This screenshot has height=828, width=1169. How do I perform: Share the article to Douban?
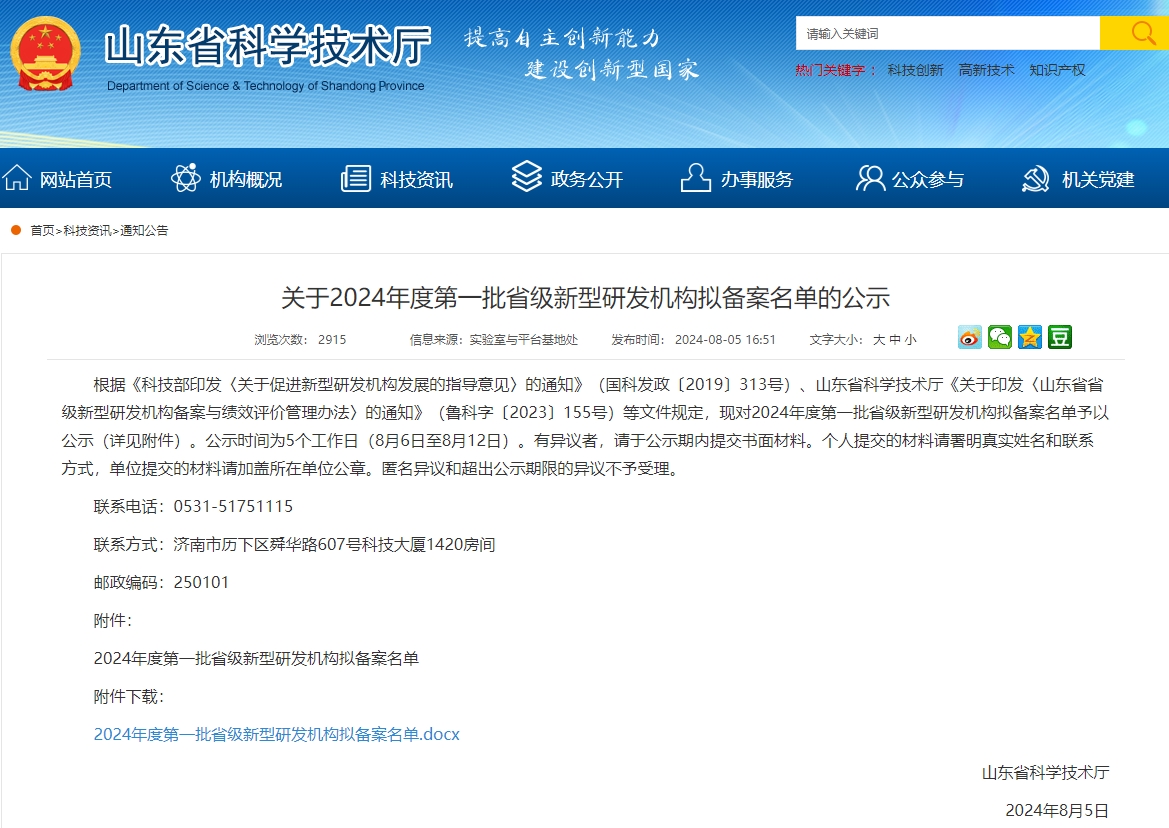pos(1059,337)
